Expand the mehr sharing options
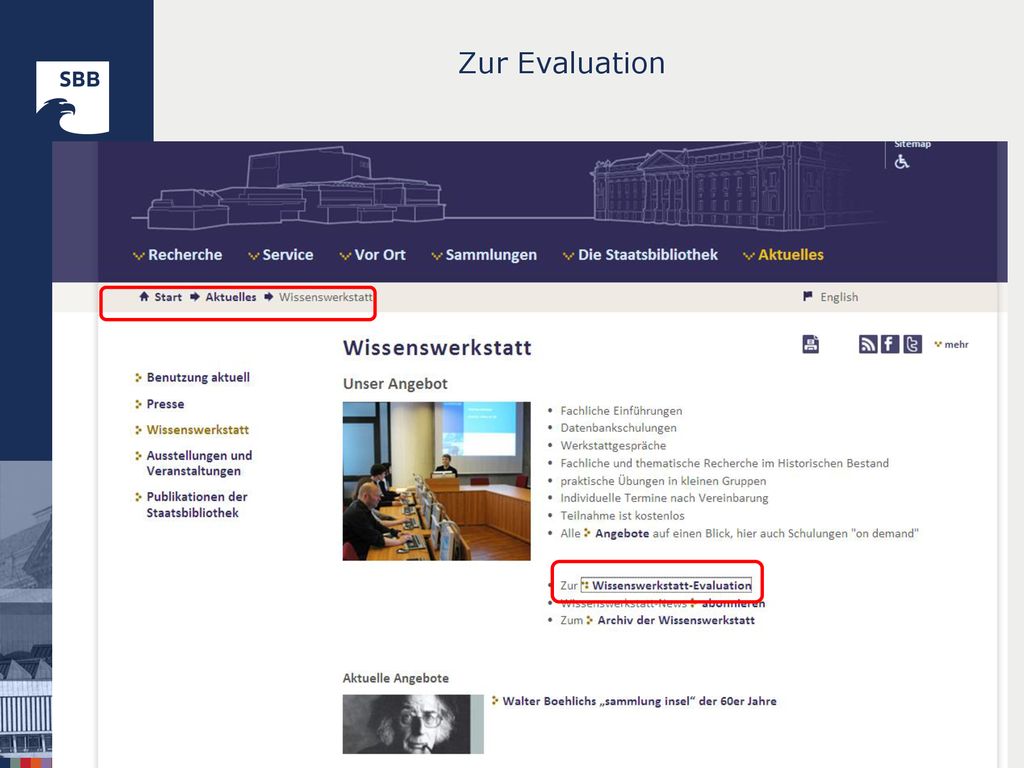 pos(952,344)
